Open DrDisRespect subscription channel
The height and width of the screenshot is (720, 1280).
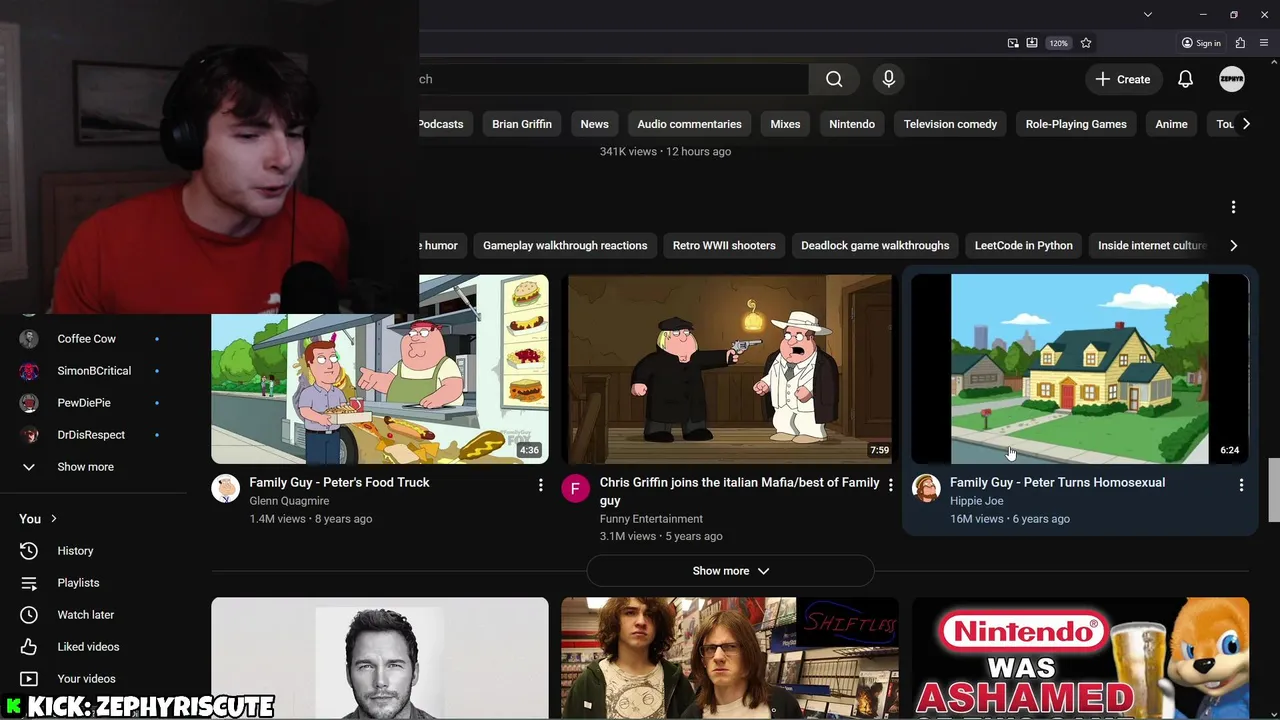click(93, 435)
